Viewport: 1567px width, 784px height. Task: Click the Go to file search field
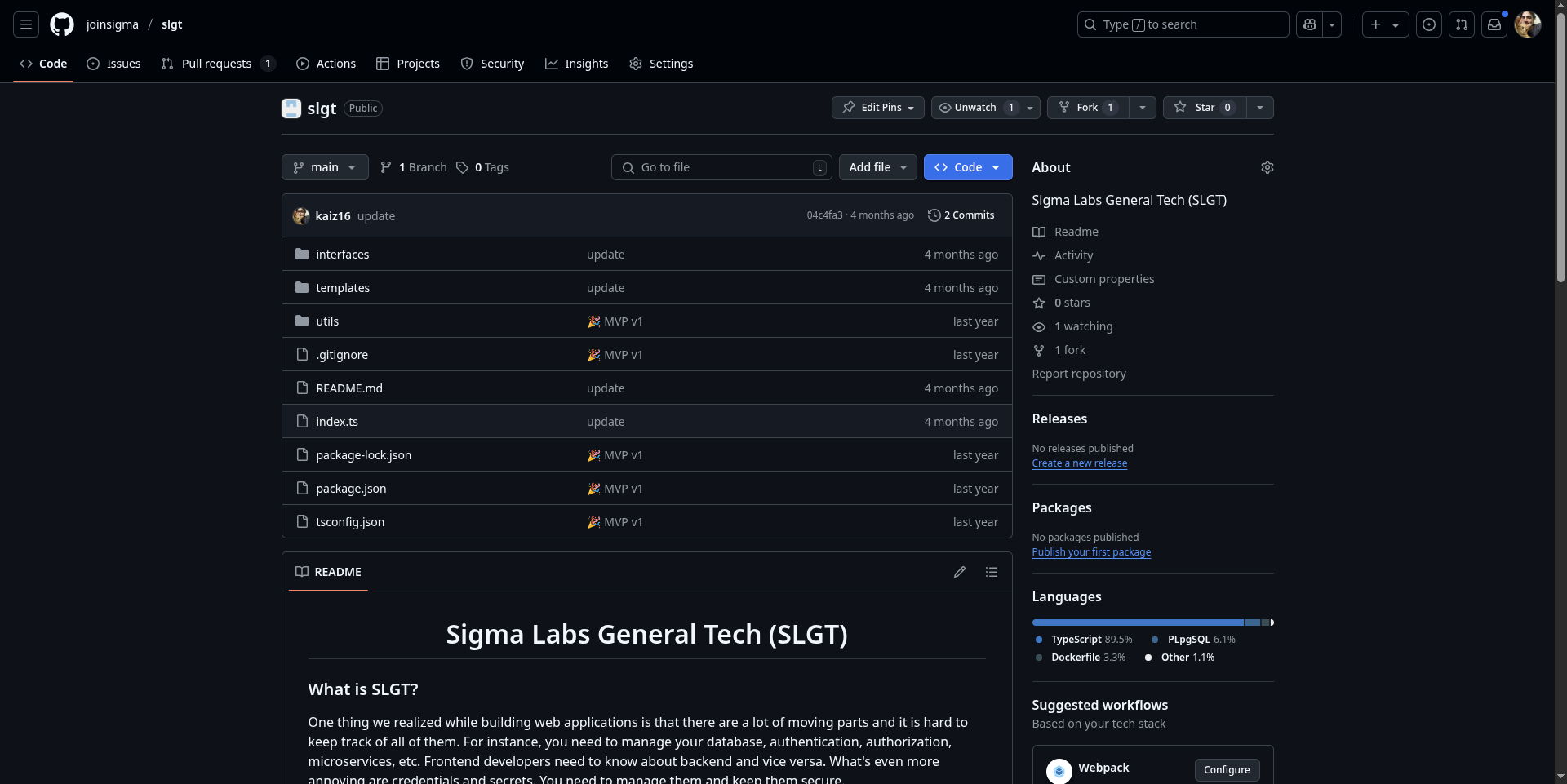[x=721, y=167]
